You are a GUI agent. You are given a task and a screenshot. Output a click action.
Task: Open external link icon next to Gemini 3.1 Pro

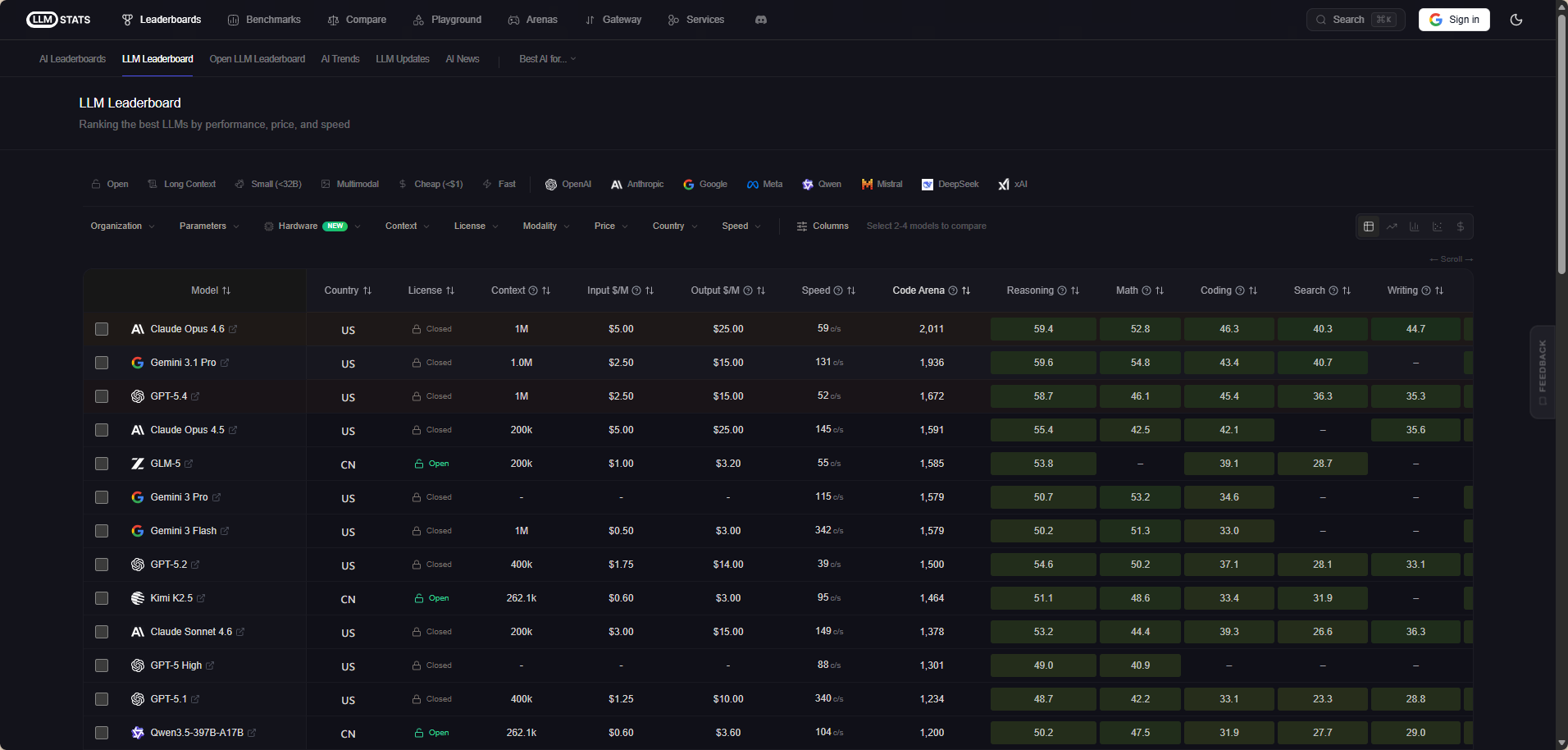click(x=225, y=363)
